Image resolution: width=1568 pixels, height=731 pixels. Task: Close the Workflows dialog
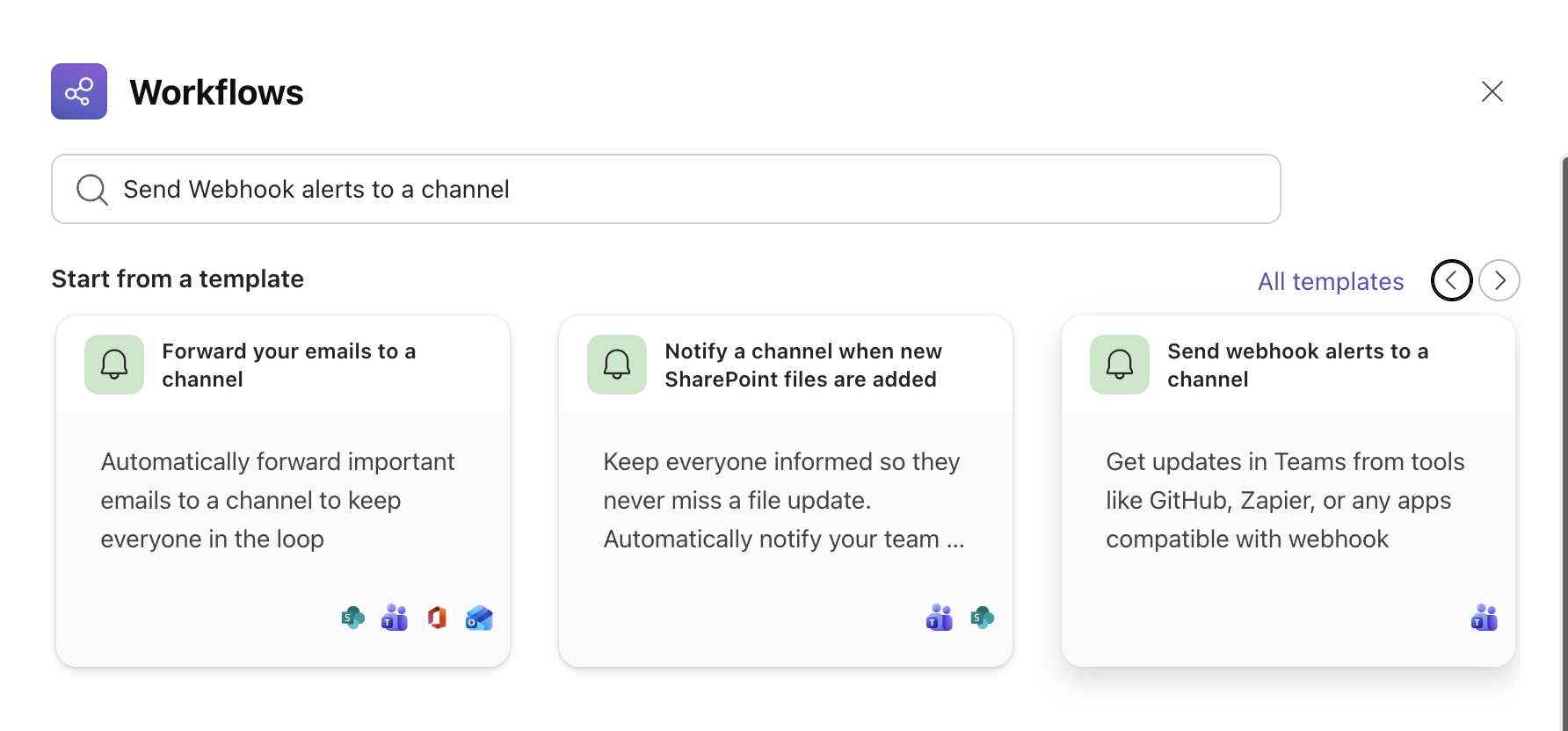pos(1492,91)
